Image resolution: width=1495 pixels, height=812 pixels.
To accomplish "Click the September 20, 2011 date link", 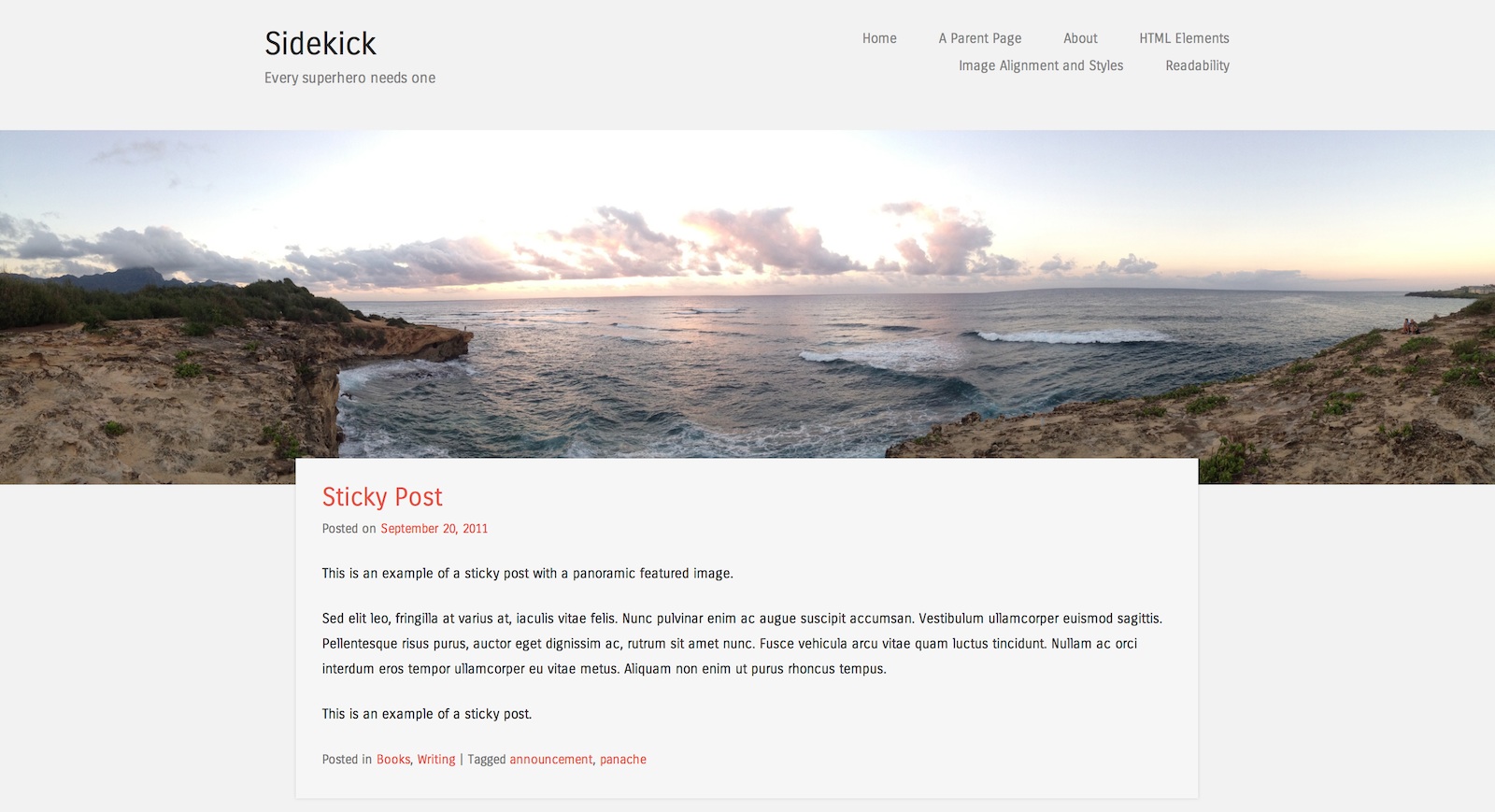I will 434,529.
